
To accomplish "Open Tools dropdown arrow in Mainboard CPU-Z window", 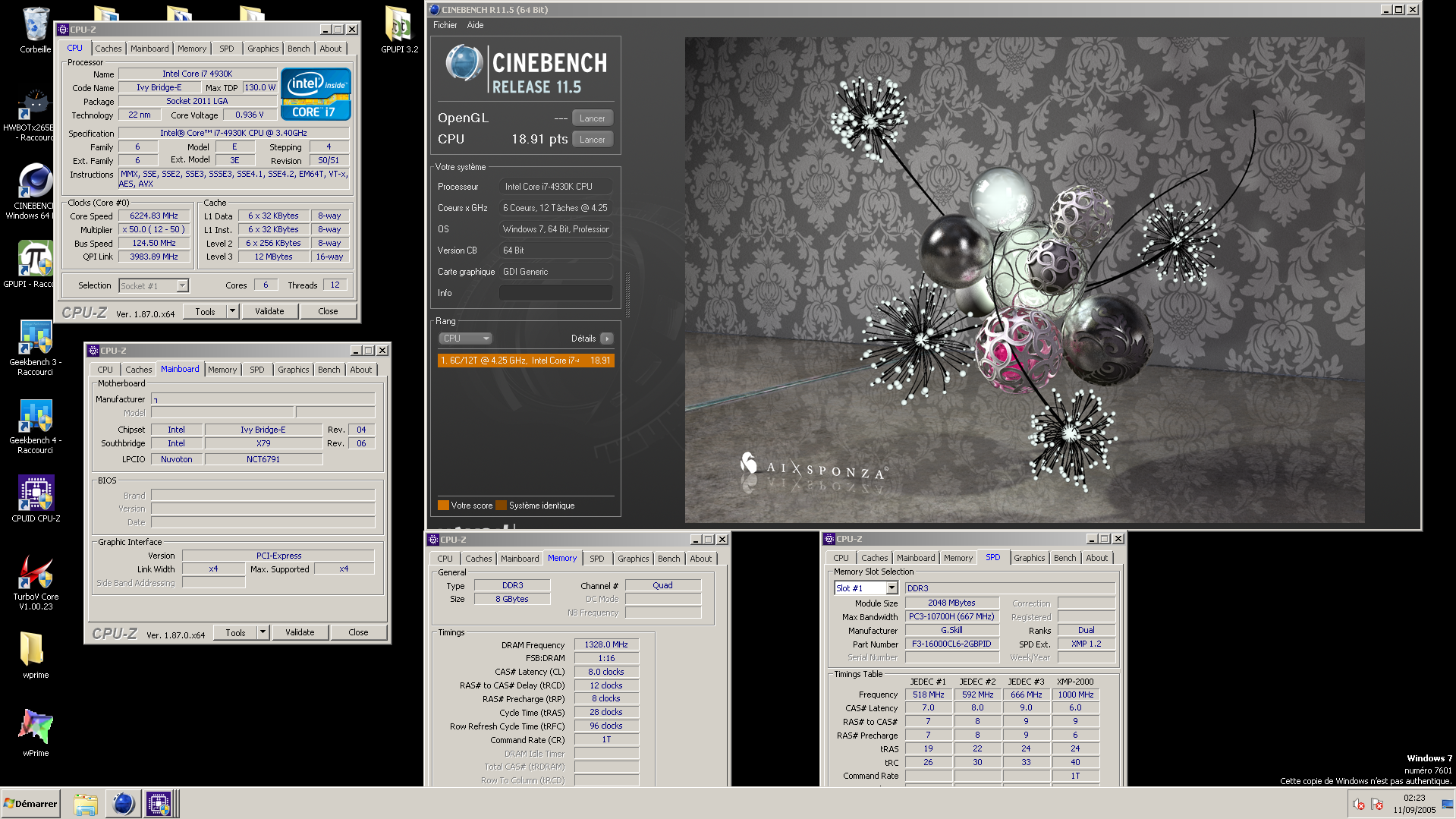I will [263, 632].
